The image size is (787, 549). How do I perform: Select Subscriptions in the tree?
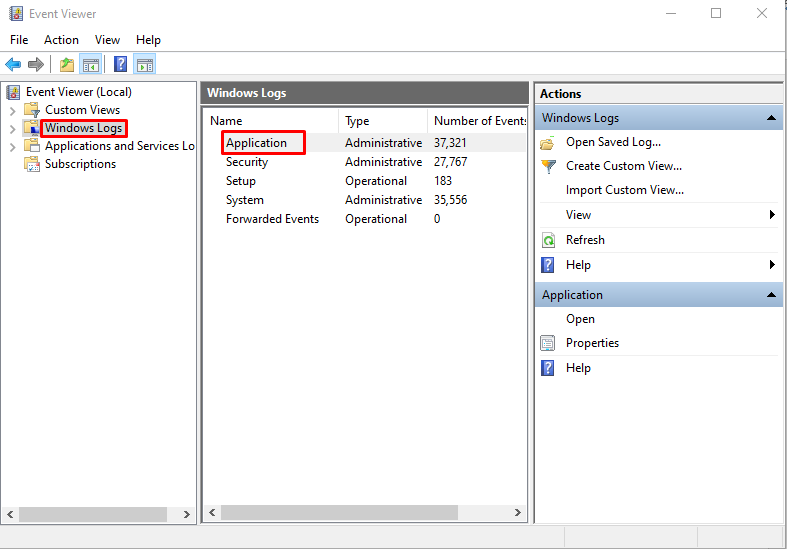point(80,164)
